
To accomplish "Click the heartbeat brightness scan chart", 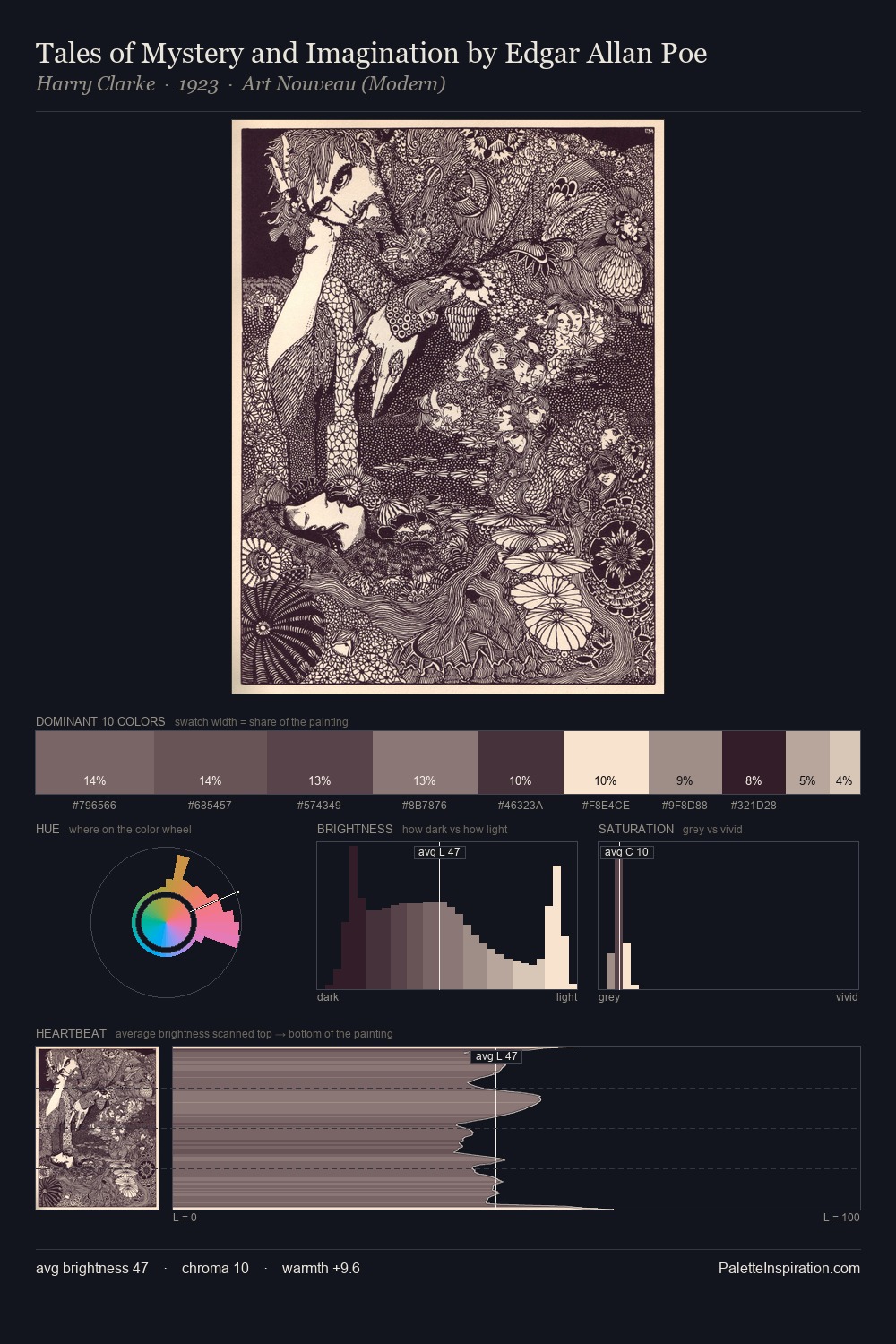I will 516,1128.
